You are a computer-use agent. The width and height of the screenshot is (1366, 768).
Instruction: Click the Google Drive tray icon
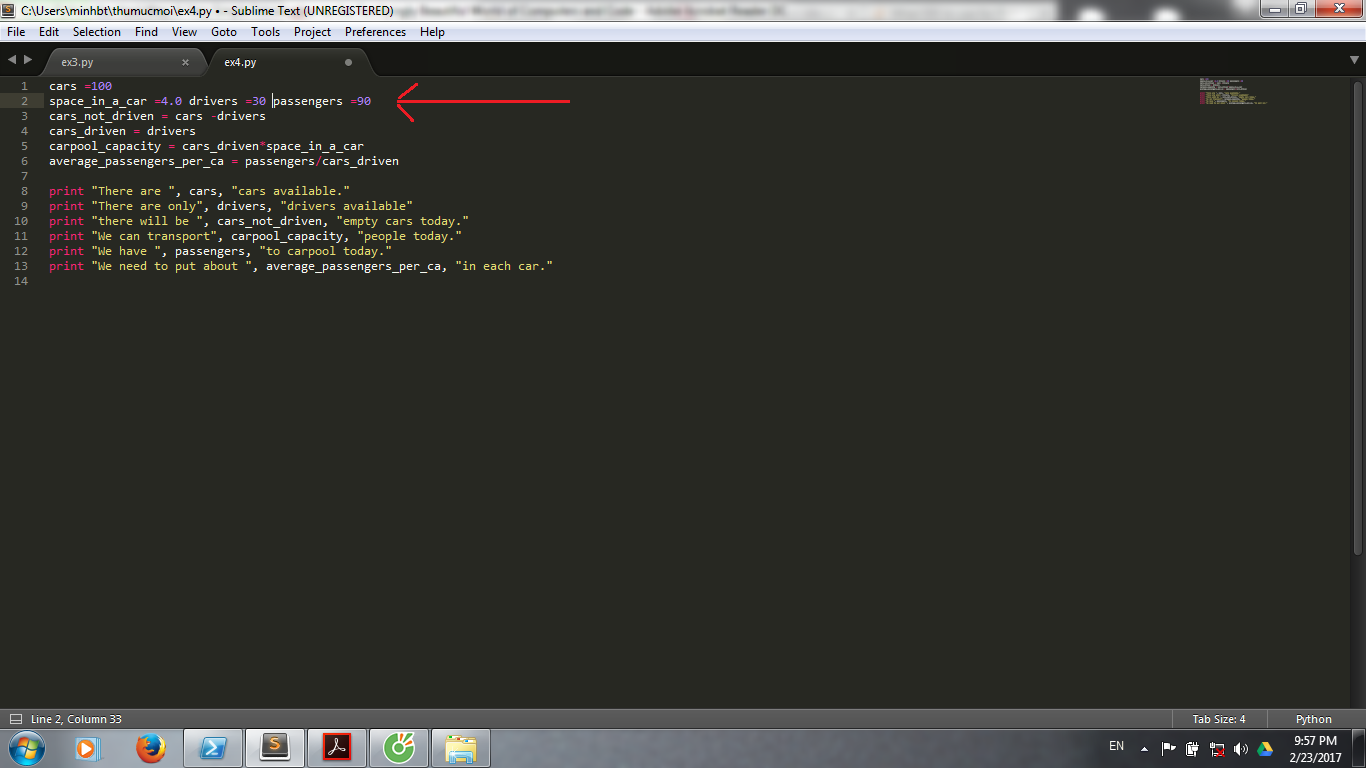[1264, 749]
